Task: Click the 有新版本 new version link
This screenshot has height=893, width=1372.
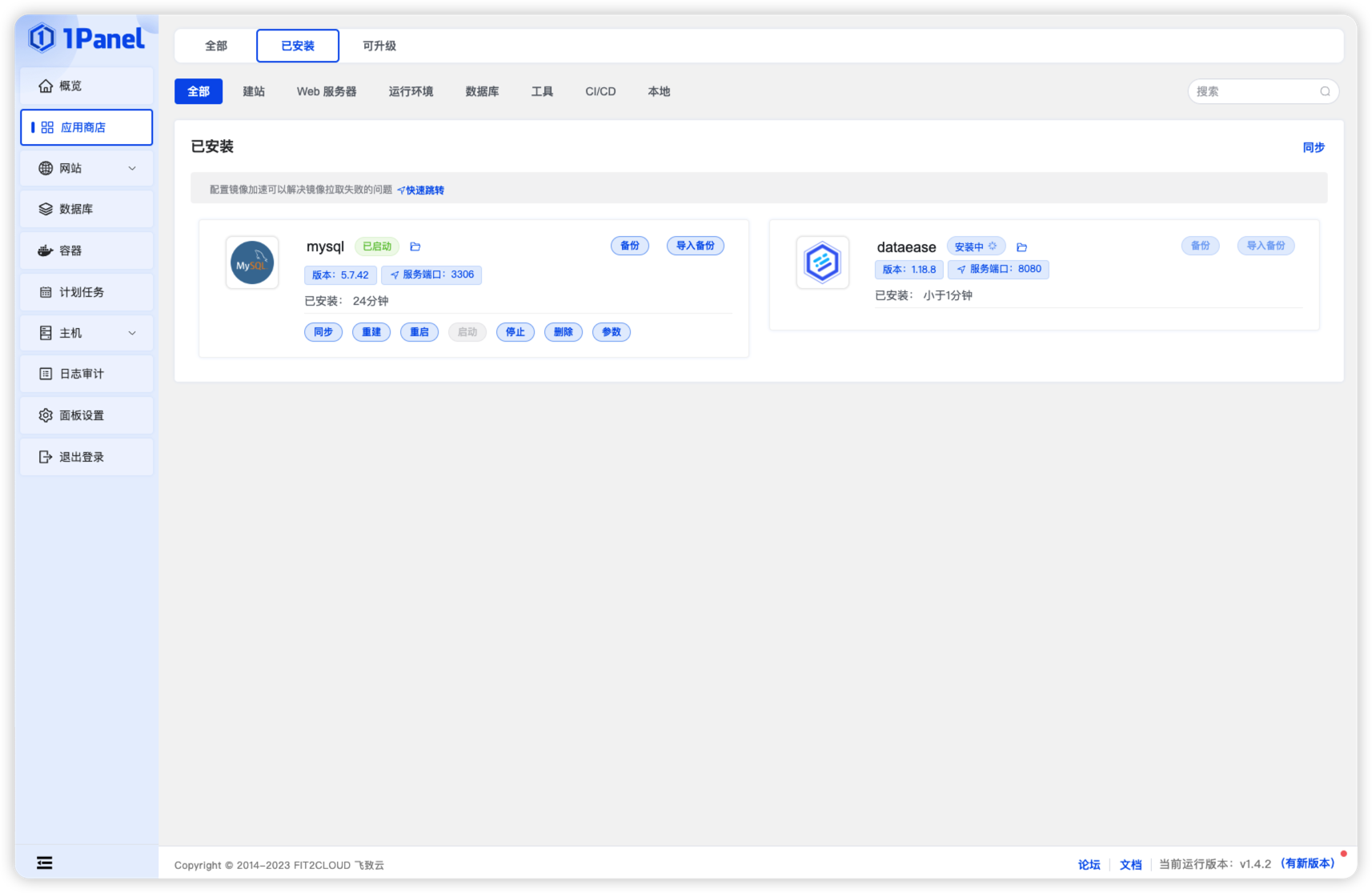Action: coord(1308,863)
